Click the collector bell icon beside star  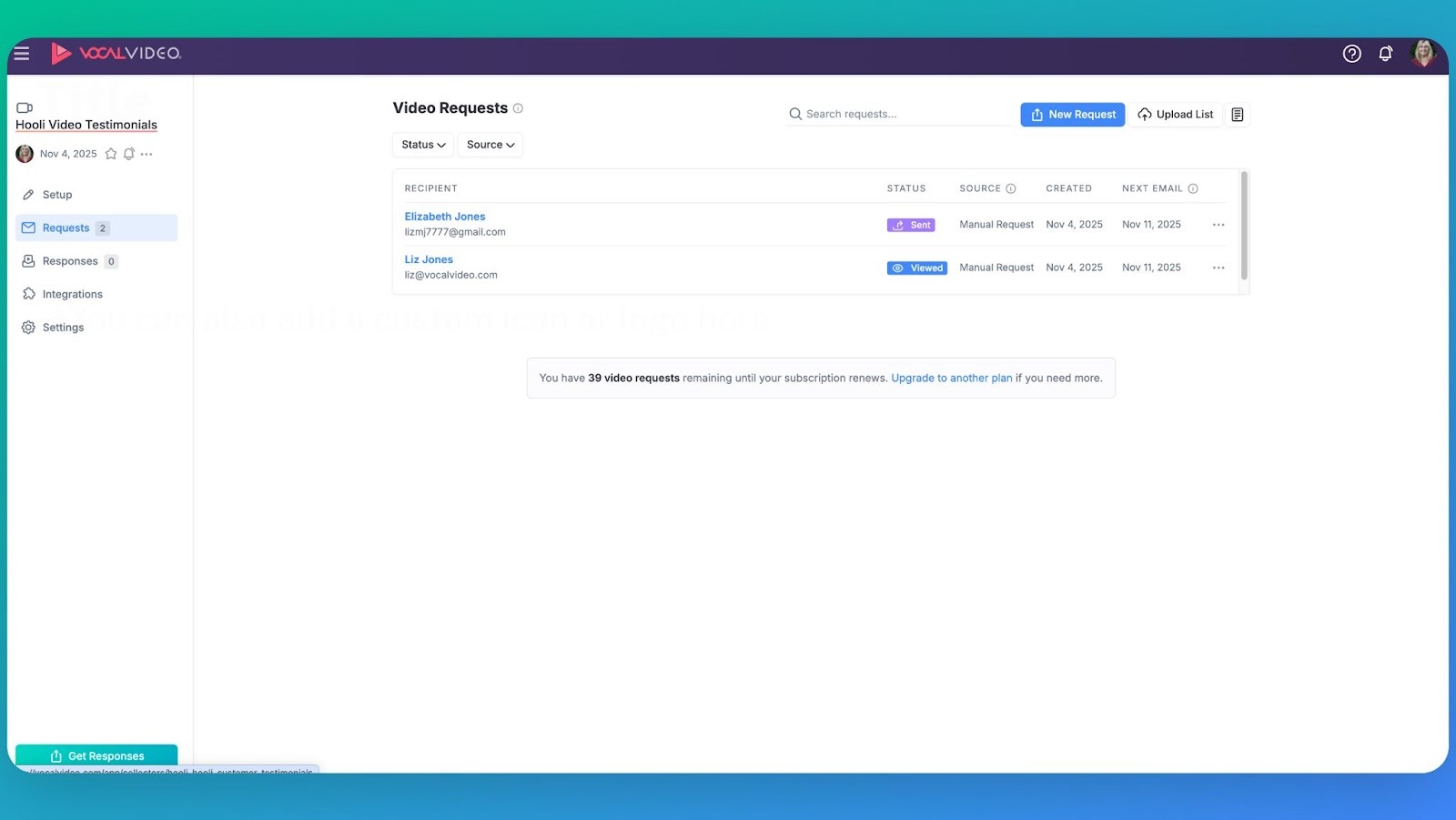(129, 154)
